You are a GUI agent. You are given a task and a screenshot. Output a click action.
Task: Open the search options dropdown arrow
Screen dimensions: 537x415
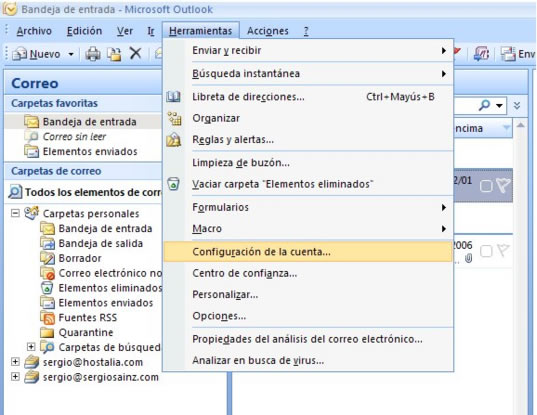pos(500,105)
